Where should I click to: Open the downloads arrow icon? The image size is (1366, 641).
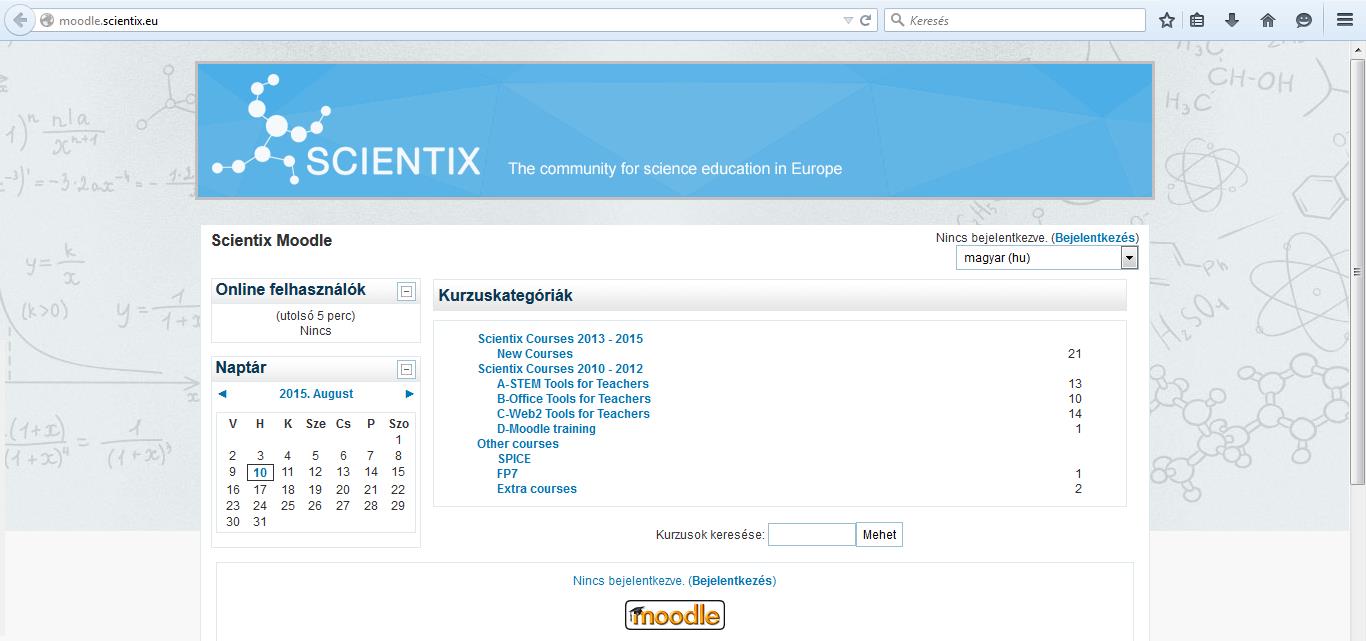(x=1232, y=20)
